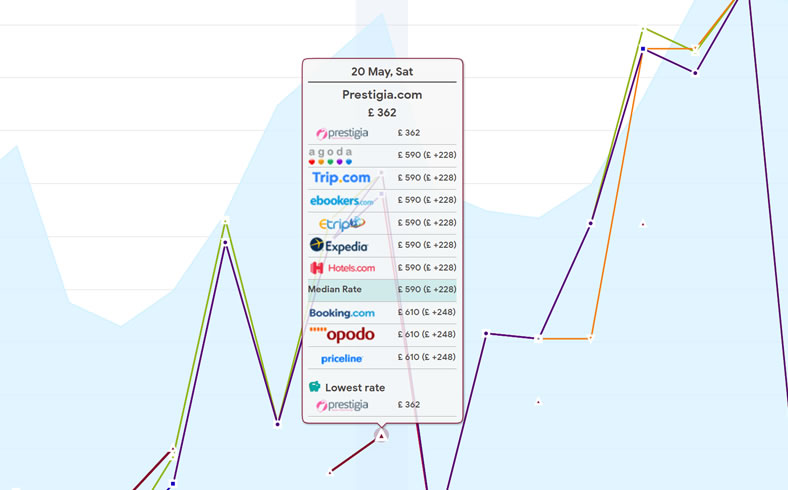Viewport: 788px width, 490px height.
Task: Click the Booking.com price '£ 610 (£ +248)'
Action: point(426,312)
